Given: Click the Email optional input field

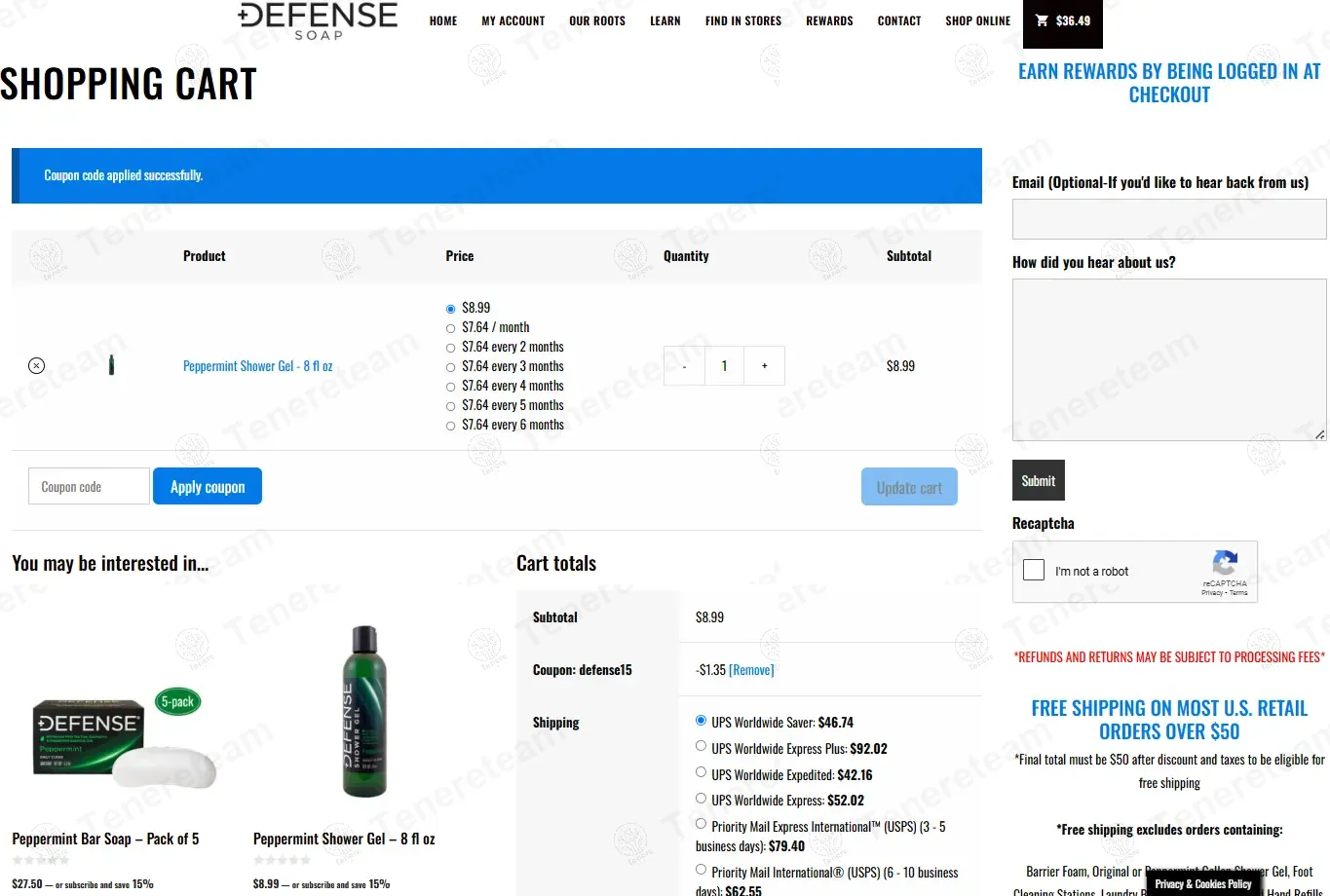Looking at the screenshot, I should [1168, 219].
